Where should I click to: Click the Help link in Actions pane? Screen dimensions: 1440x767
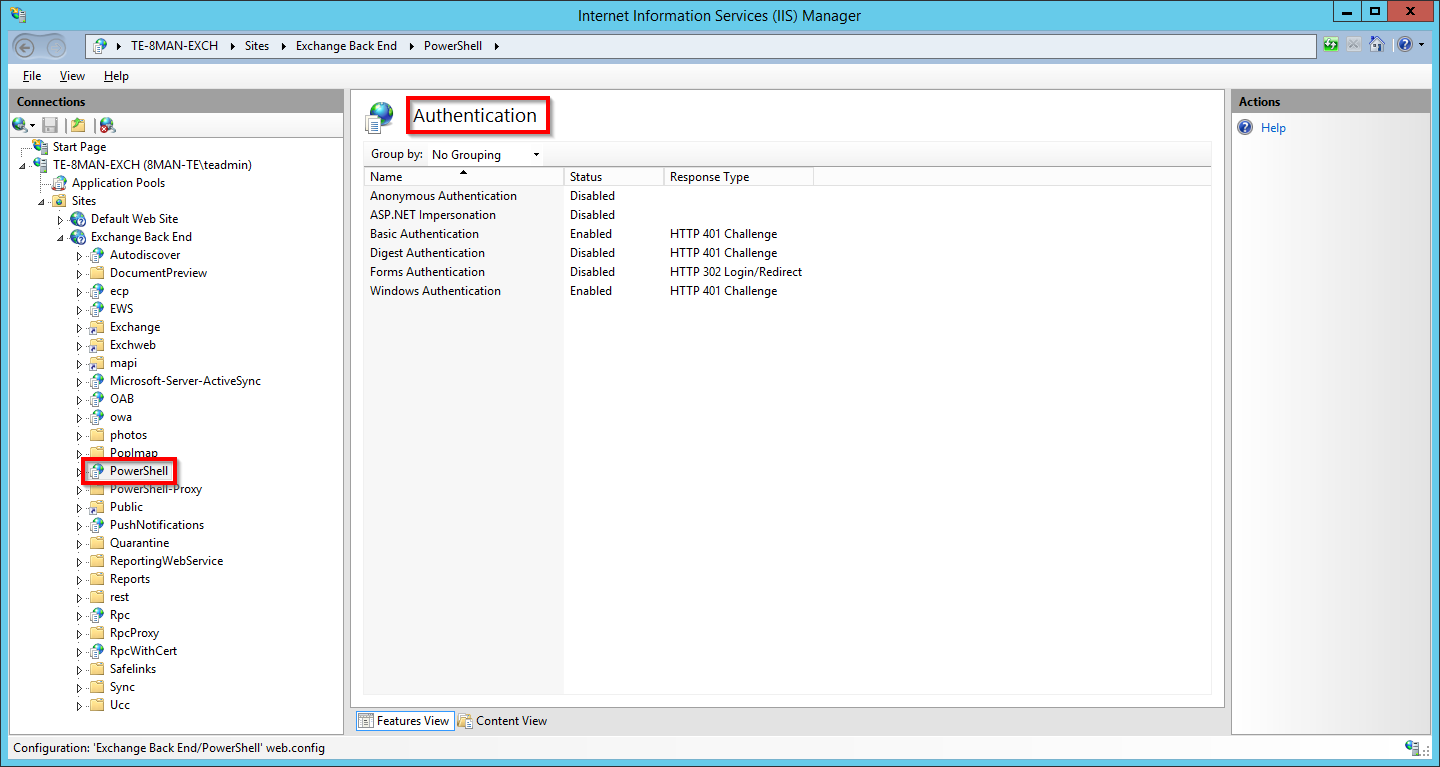click(1273, 128)
